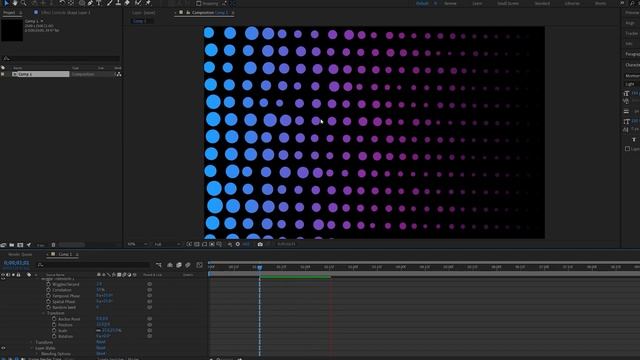The height and width of the screenshot is (360, 640).
Task: Select the Shape tool in toolbar
Action: 82,3
